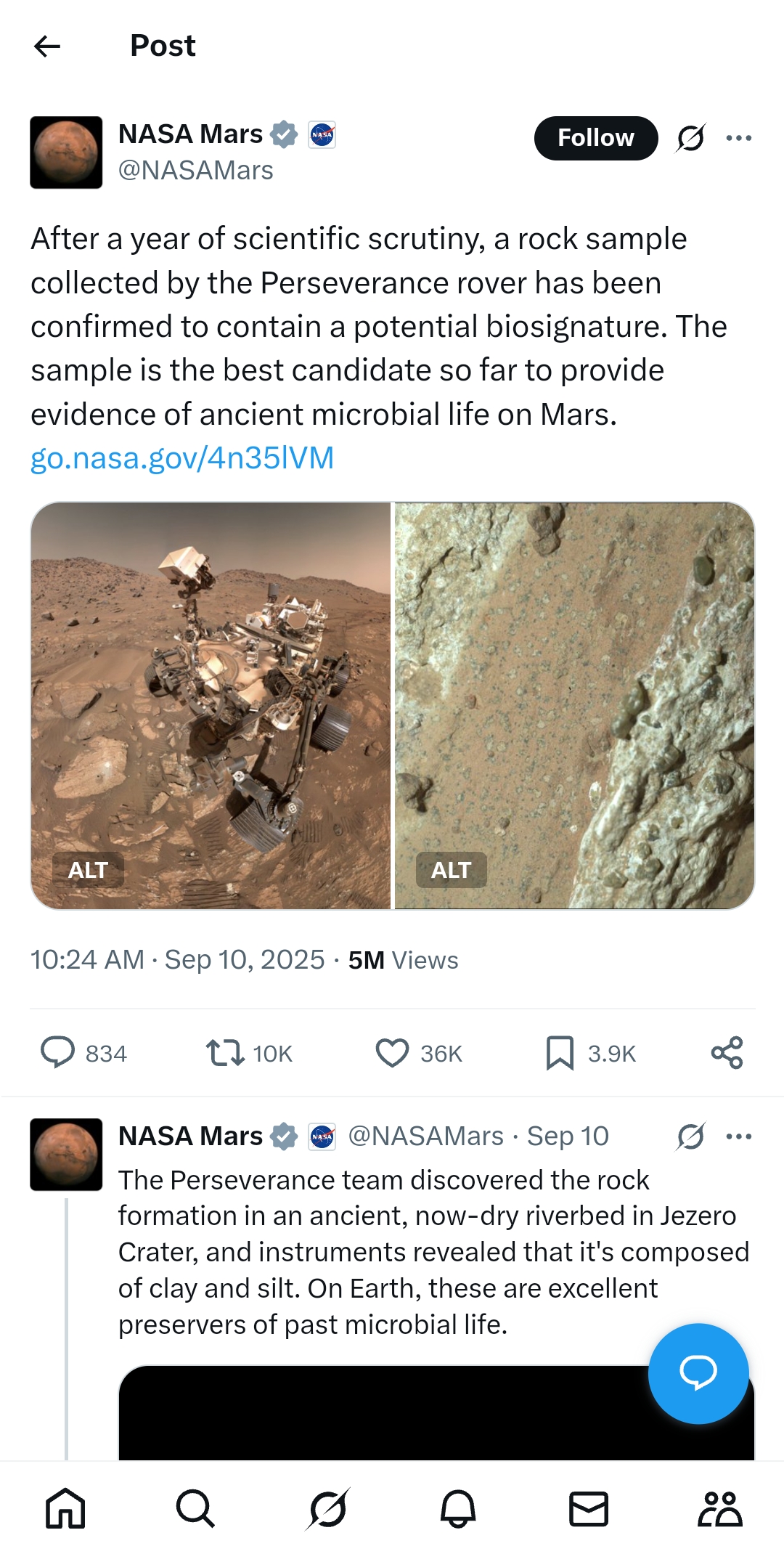Like the post with the heart icon
This screenshot has width=784, height=1554.
click(x=392, y=1052)
